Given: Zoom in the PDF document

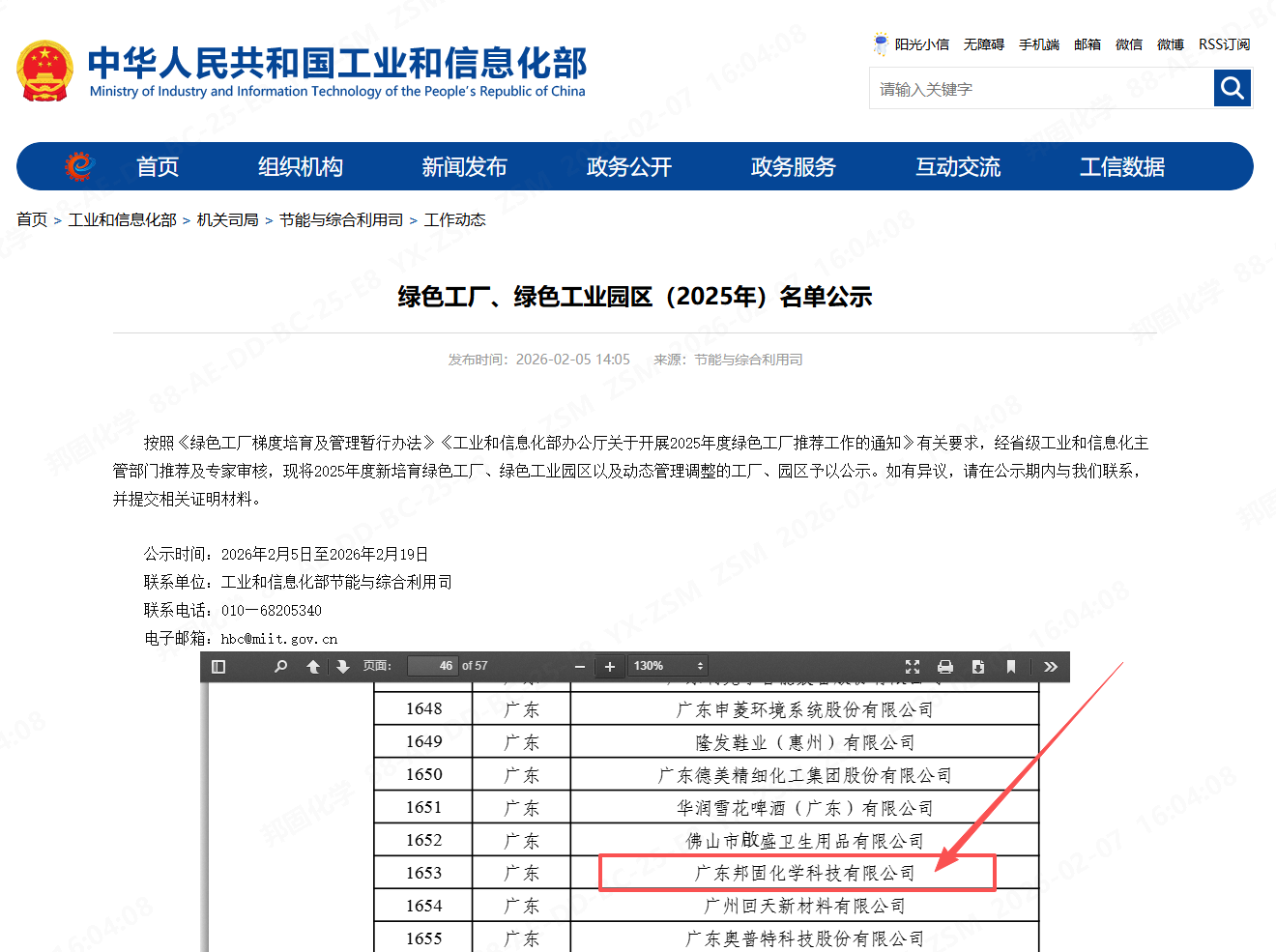Looking at the screenshot, I should coord(610,667).
